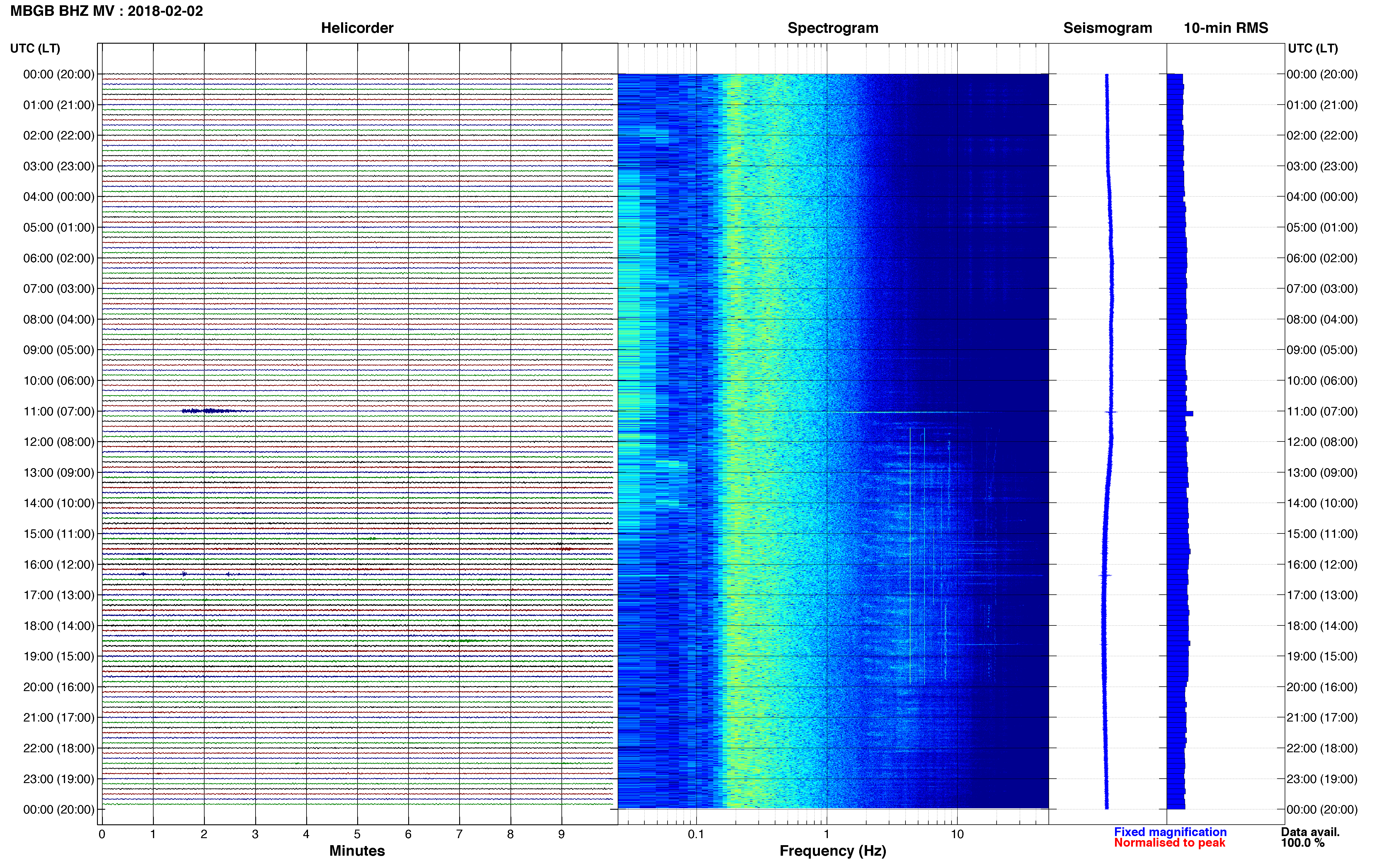This screenshot has height=868, width=1389.
Task: Click tick "9" on the Minutes axis
Action: pos(561,834)
